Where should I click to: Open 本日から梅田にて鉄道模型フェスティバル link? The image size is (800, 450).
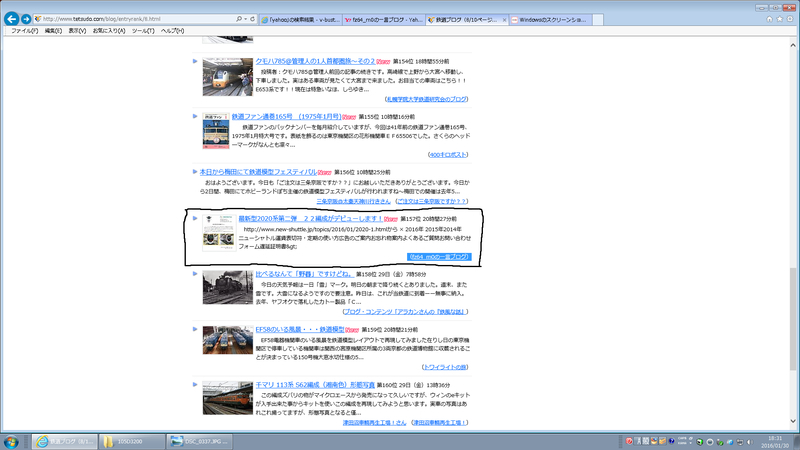tap(258, 172)
